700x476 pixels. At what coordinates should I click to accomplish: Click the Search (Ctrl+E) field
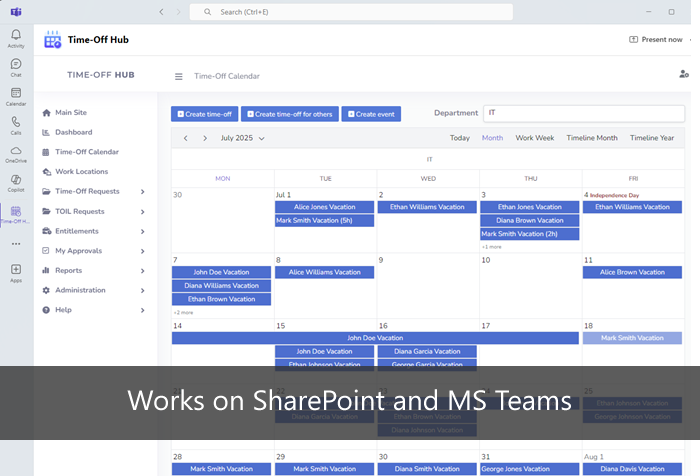click(x=351, y=12)
